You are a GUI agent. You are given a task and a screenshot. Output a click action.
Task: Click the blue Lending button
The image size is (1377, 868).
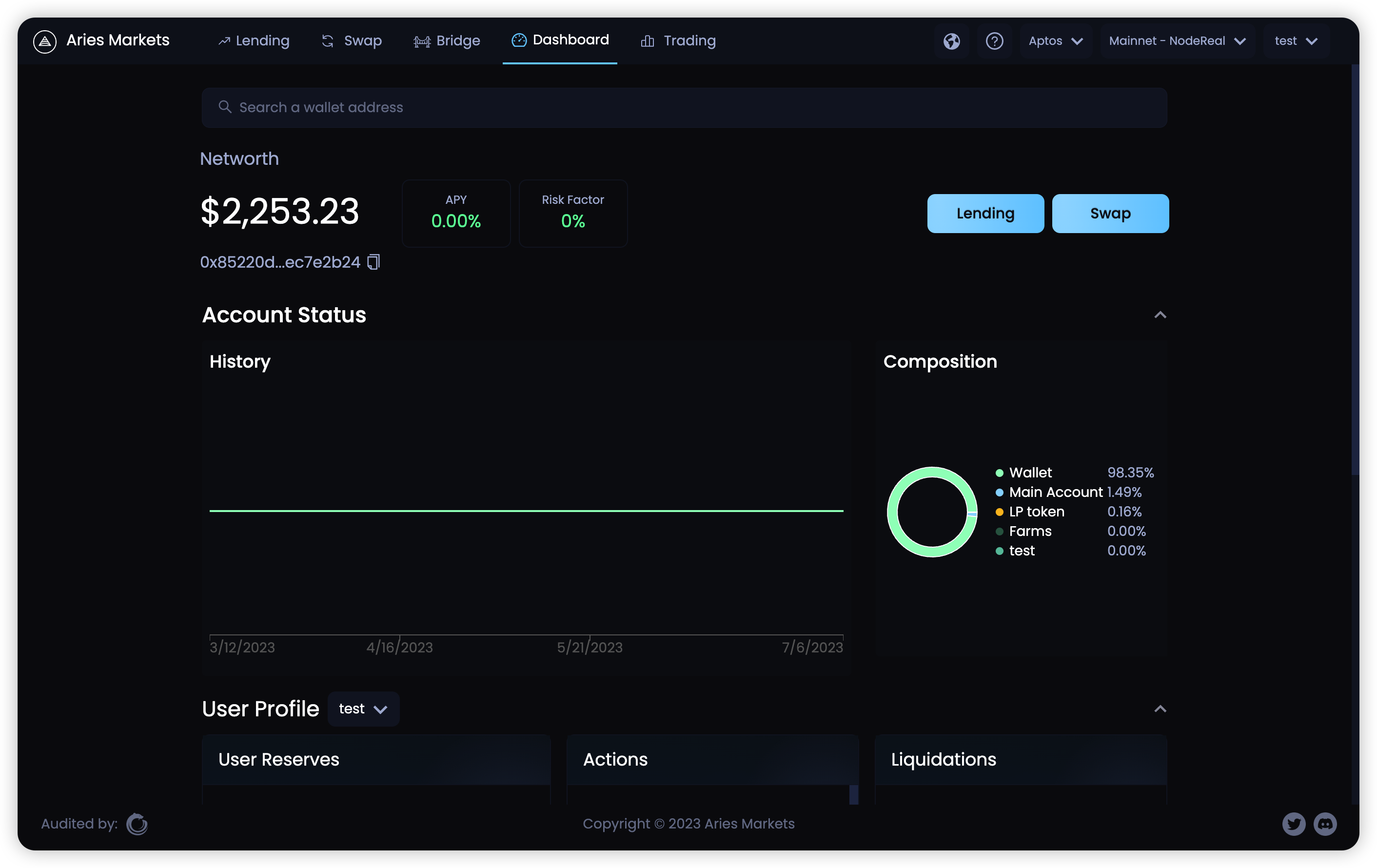point(985,213)
